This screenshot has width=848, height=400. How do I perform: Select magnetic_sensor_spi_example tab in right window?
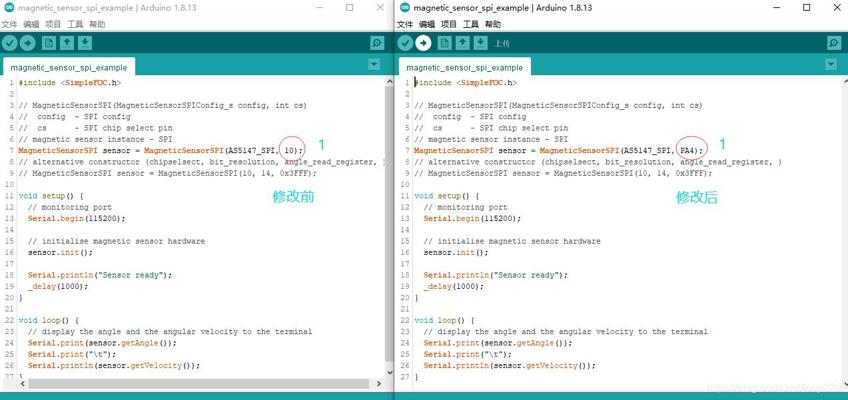pos(465,68)
